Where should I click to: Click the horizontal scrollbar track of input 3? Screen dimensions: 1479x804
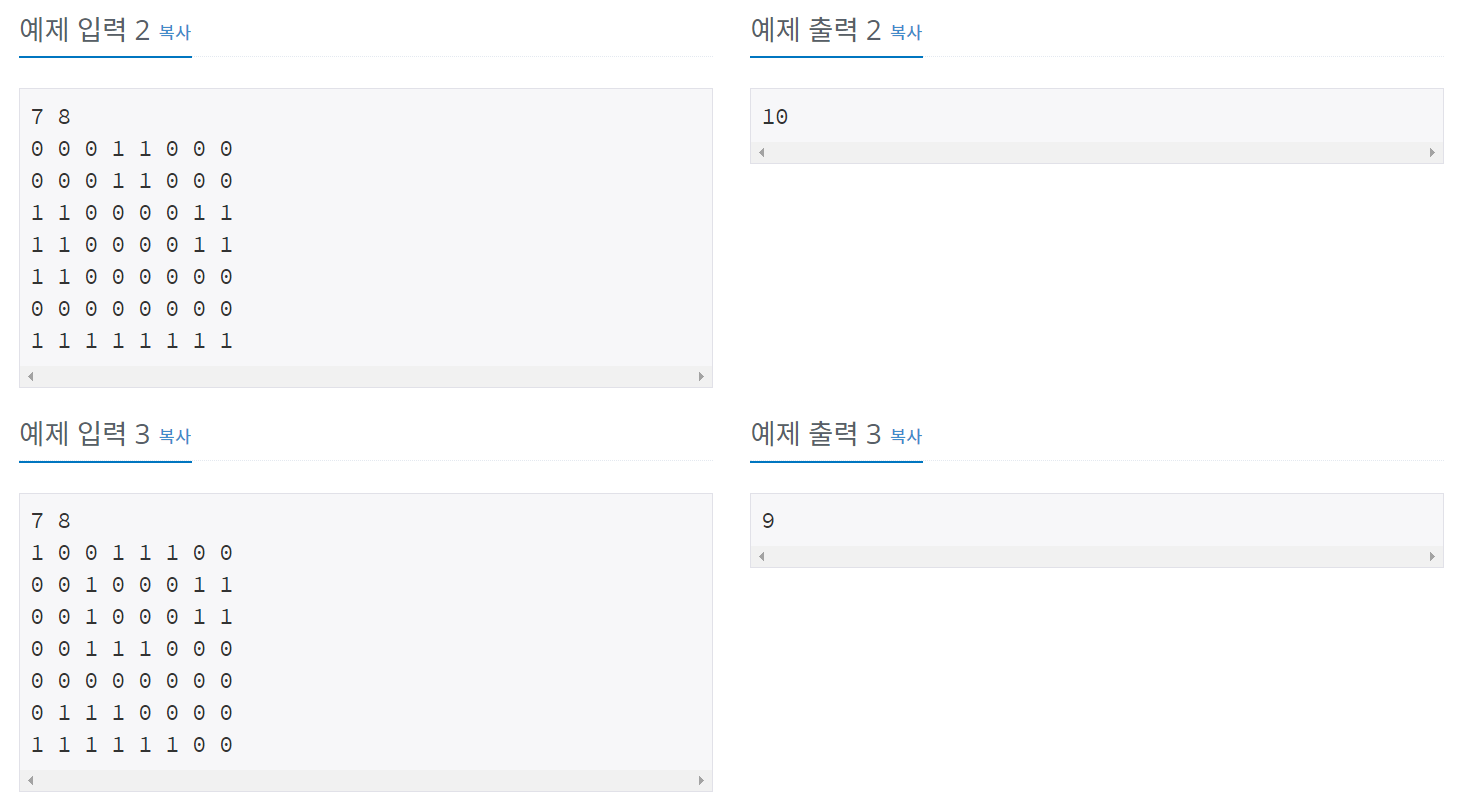pos(366,781)
